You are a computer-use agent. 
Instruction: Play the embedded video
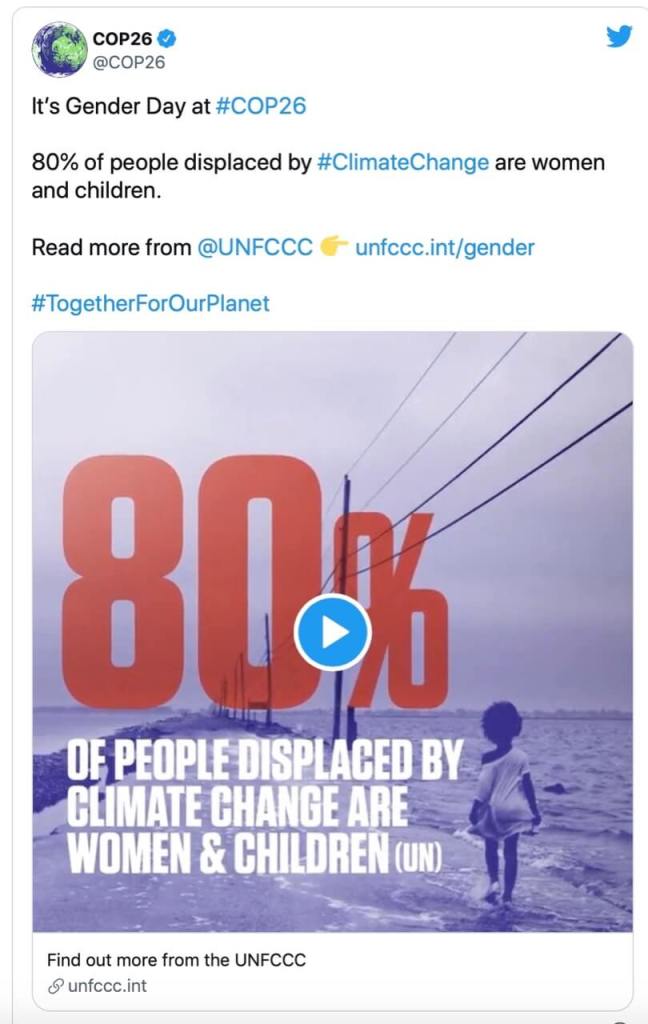332,632
